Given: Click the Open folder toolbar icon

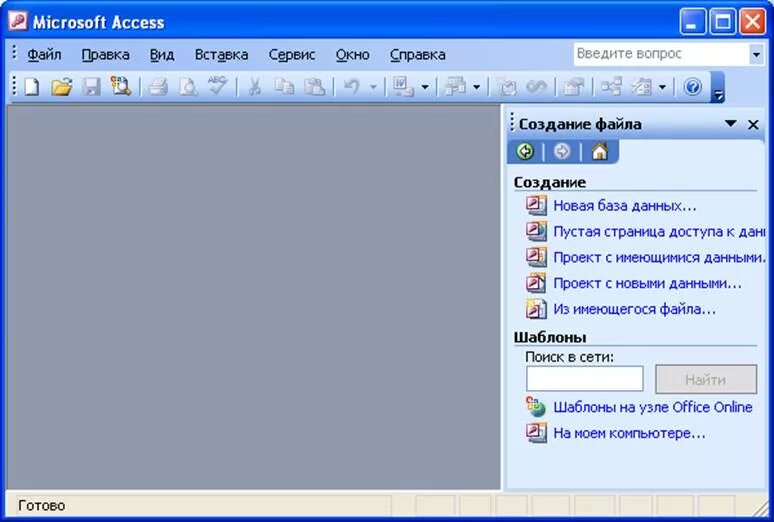Looking at the screenshot, I should coord(62,87).
